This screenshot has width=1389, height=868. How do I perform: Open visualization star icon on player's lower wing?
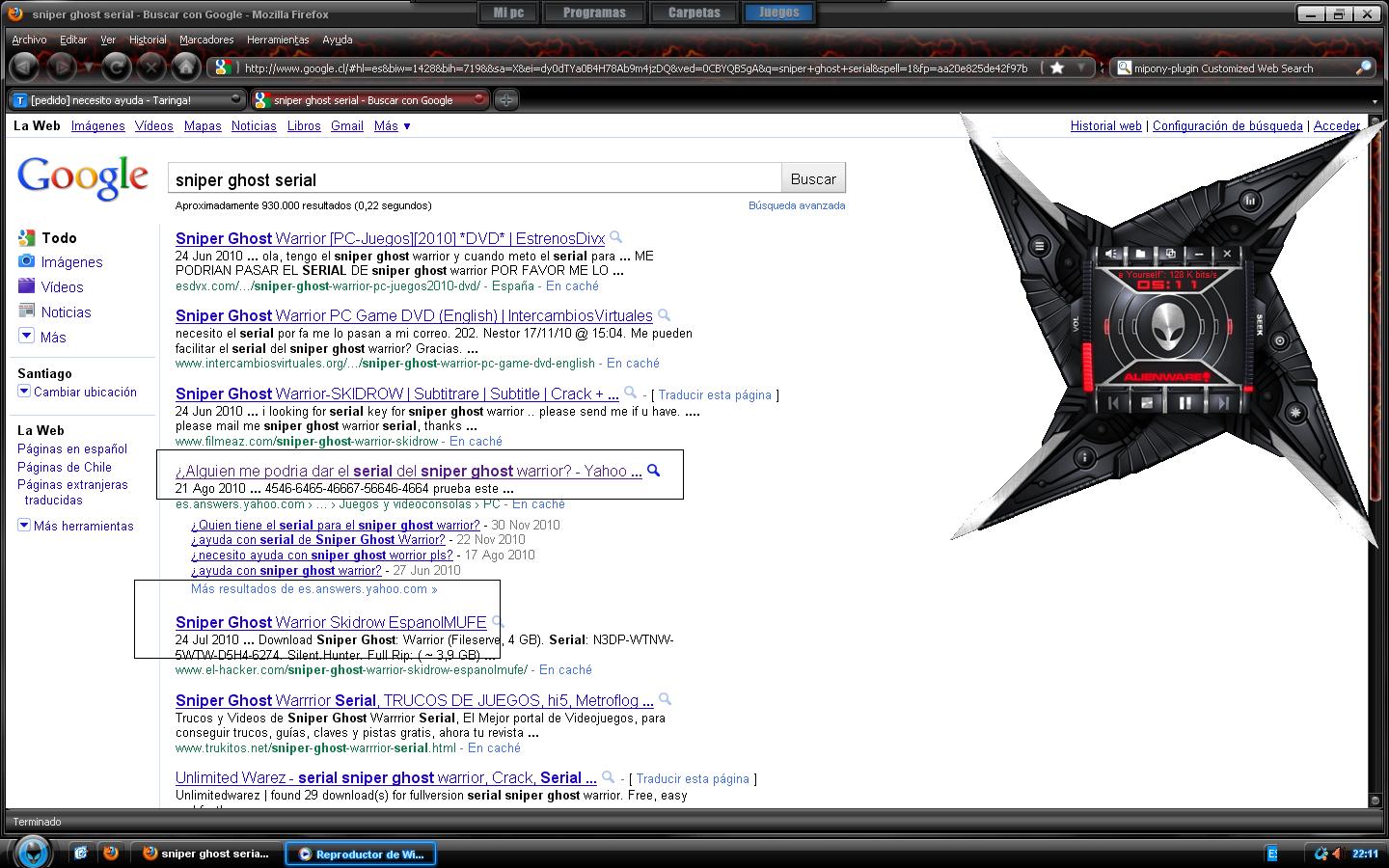[x=1295, y=413]
